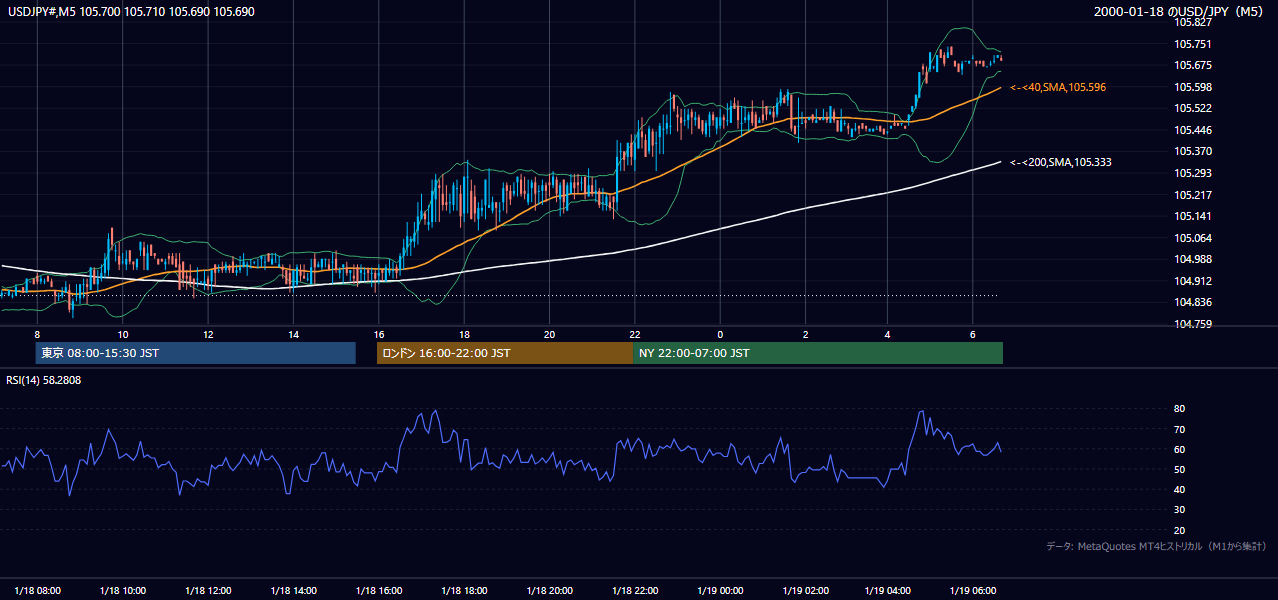The image size is (1278, 600).
Task: Click the 1/18 20:00 time axis label
Action: coord(549,591)
